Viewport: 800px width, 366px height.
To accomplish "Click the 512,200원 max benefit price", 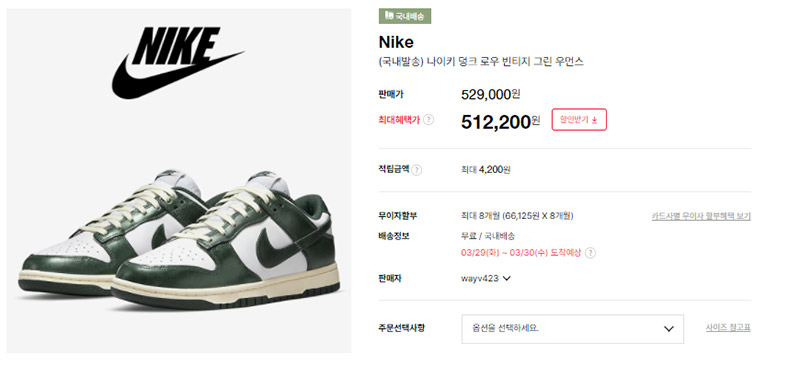I will (501, 121).
